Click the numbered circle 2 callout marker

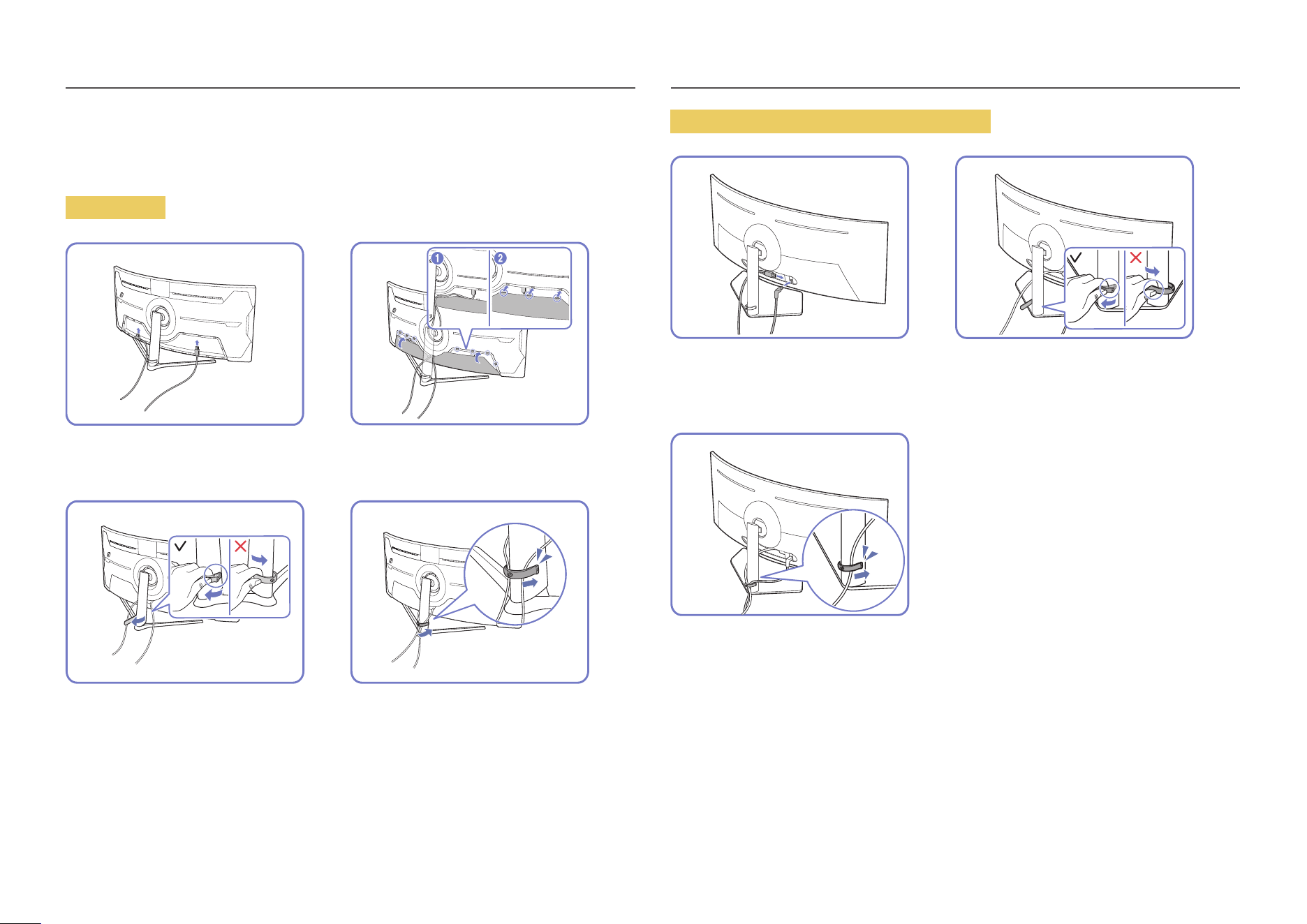point(501,258)
